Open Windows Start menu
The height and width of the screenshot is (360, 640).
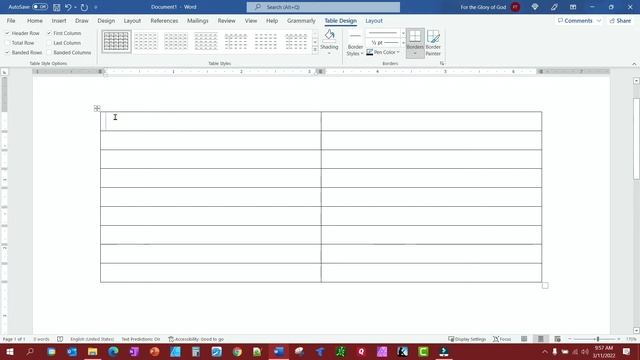click(10, 351)
